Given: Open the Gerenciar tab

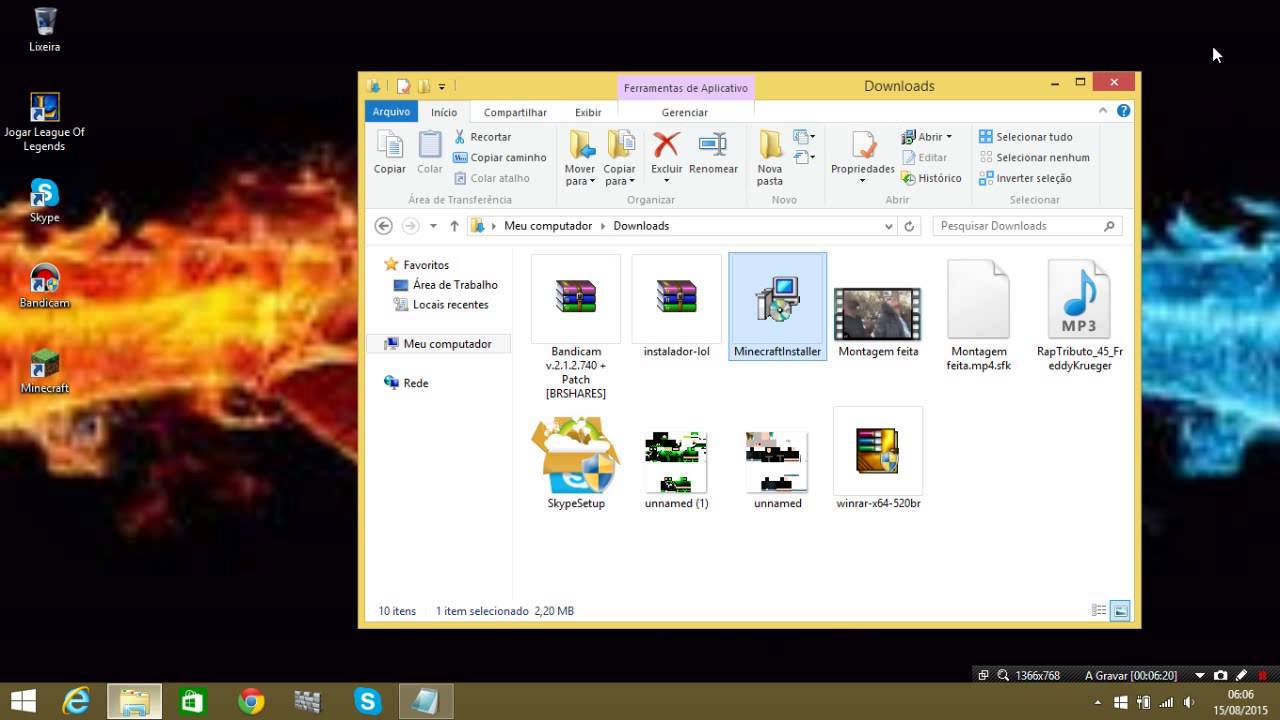Looking at the screenshot, I should (685, 112).
